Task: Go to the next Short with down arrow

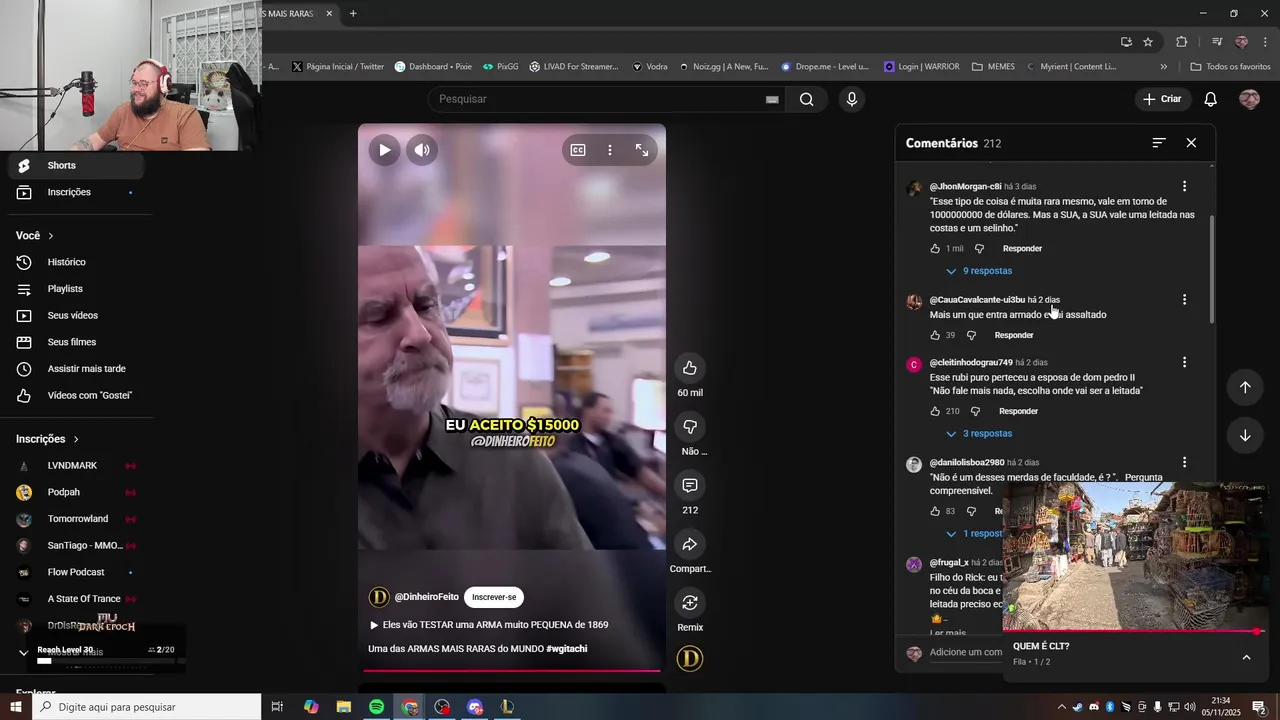Action: pos(1245,435)
